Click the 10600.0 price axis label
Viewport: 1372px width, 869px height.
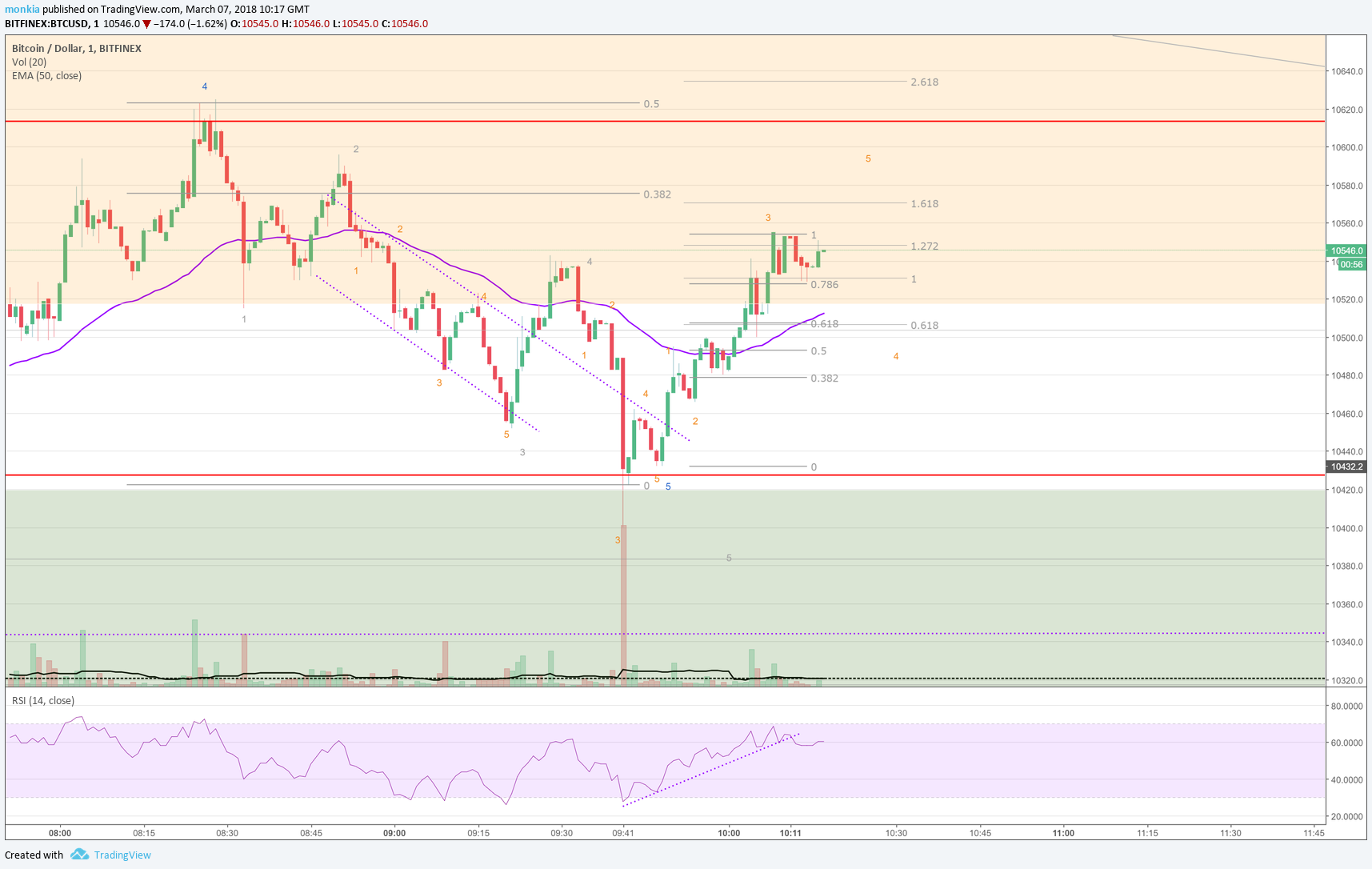pyautogui.click(x=1346, y=147)
